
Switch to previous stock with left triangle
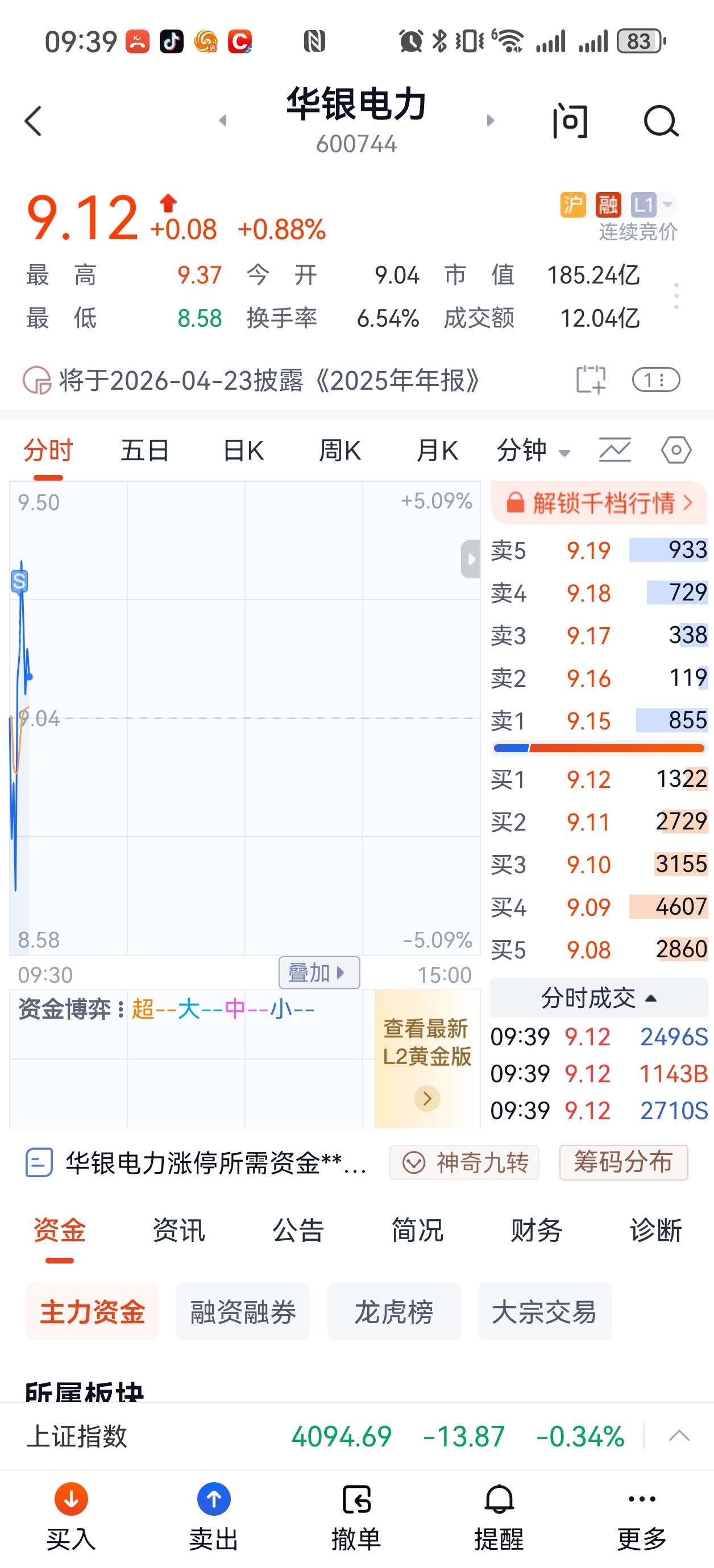(223, 120)
